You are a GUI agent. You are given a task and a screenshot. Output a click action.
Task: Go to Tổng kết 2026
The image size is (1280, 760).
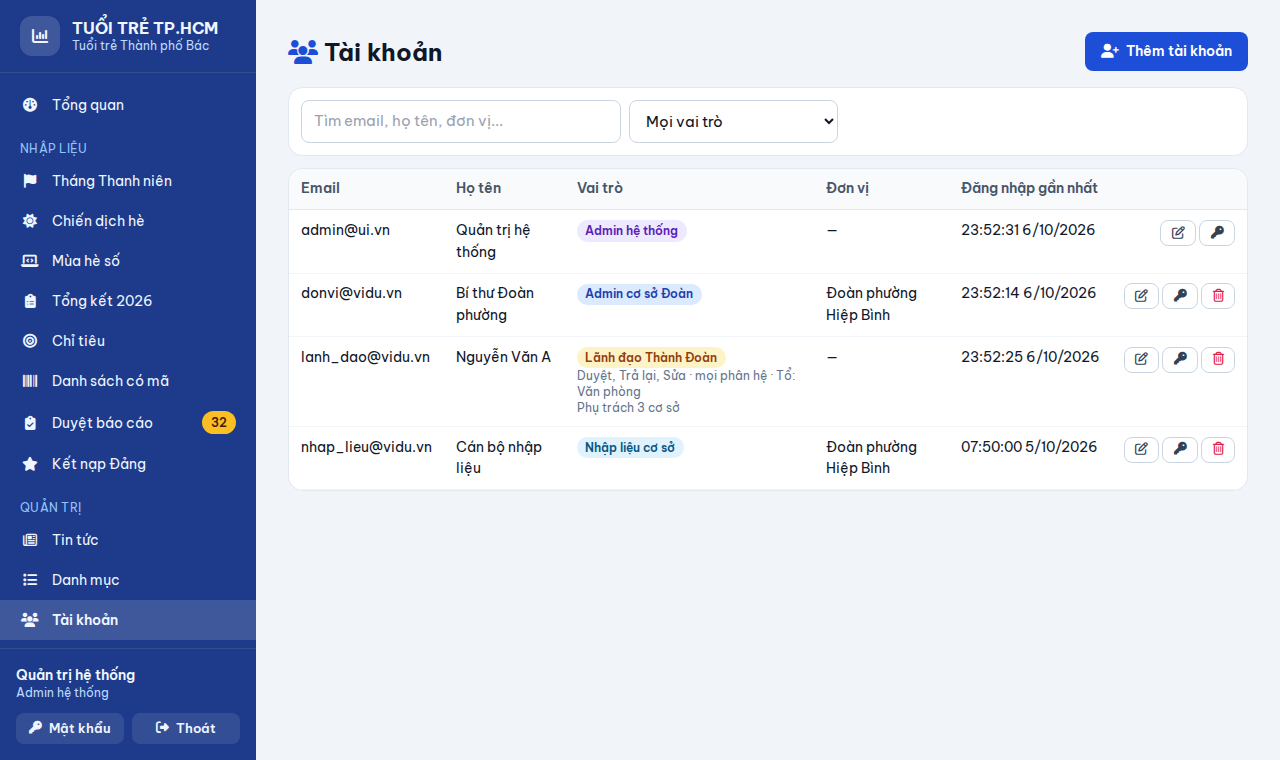(128, 301)
